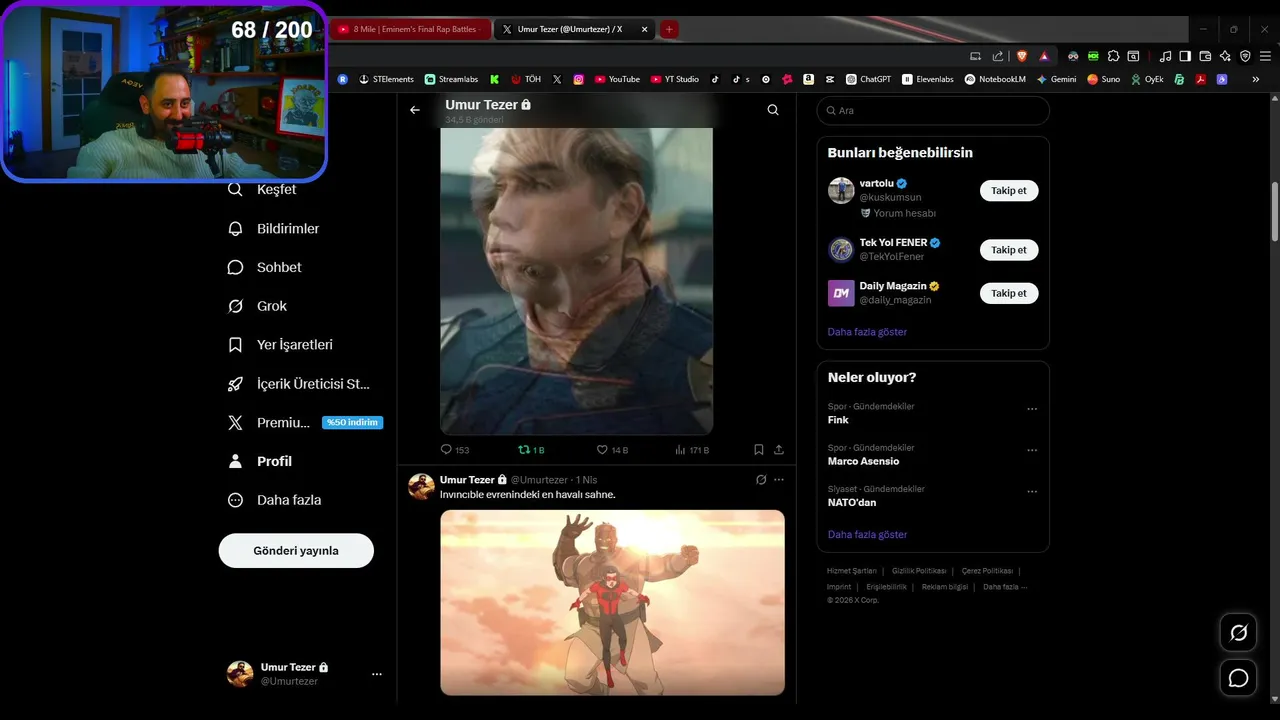Open account menu dots beside @Umurtezer
Screen dimensions: 1280x720
[x=377, y=674]
